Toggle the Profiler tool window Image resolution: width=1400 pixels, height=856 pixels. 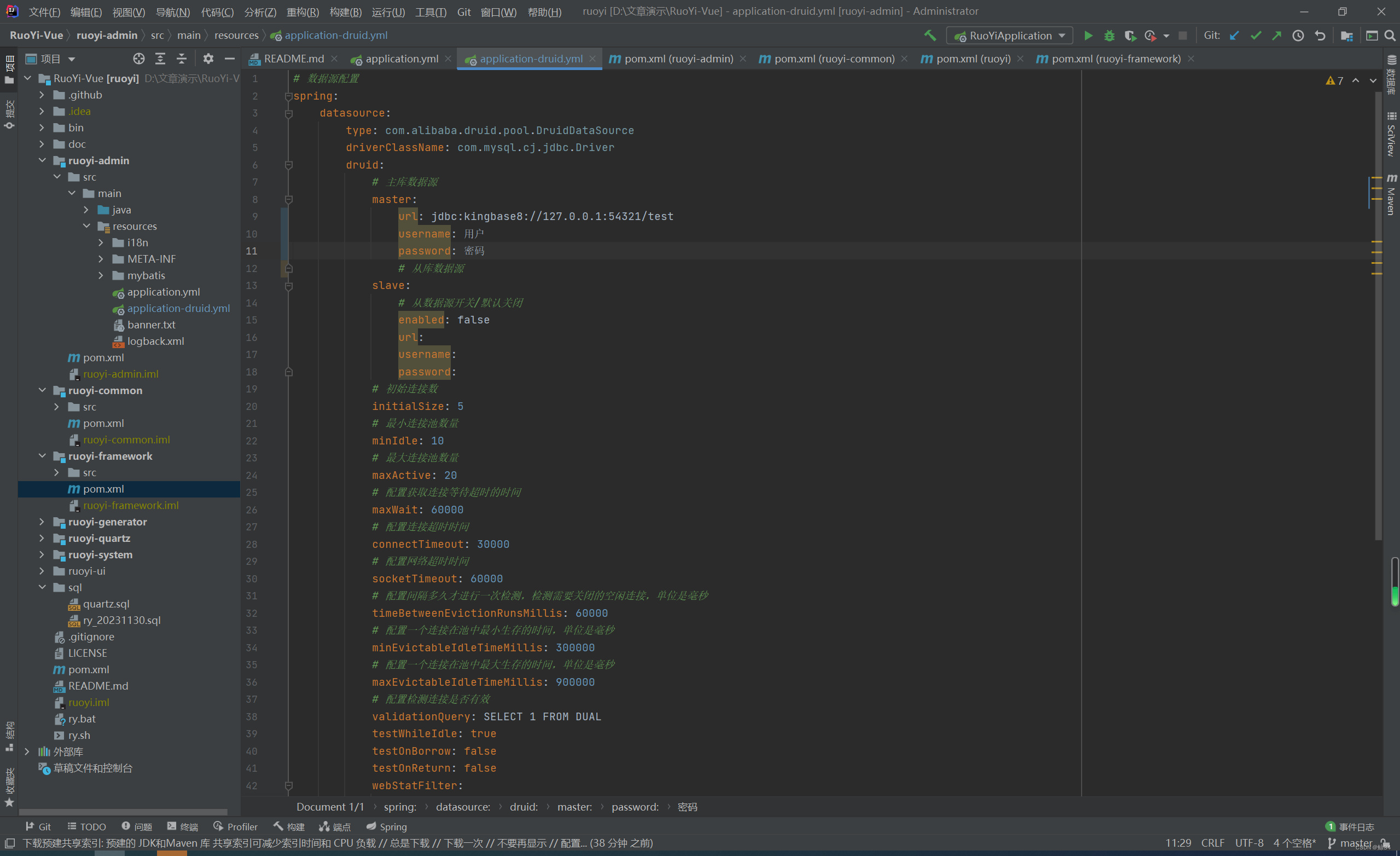coord(235,826)
